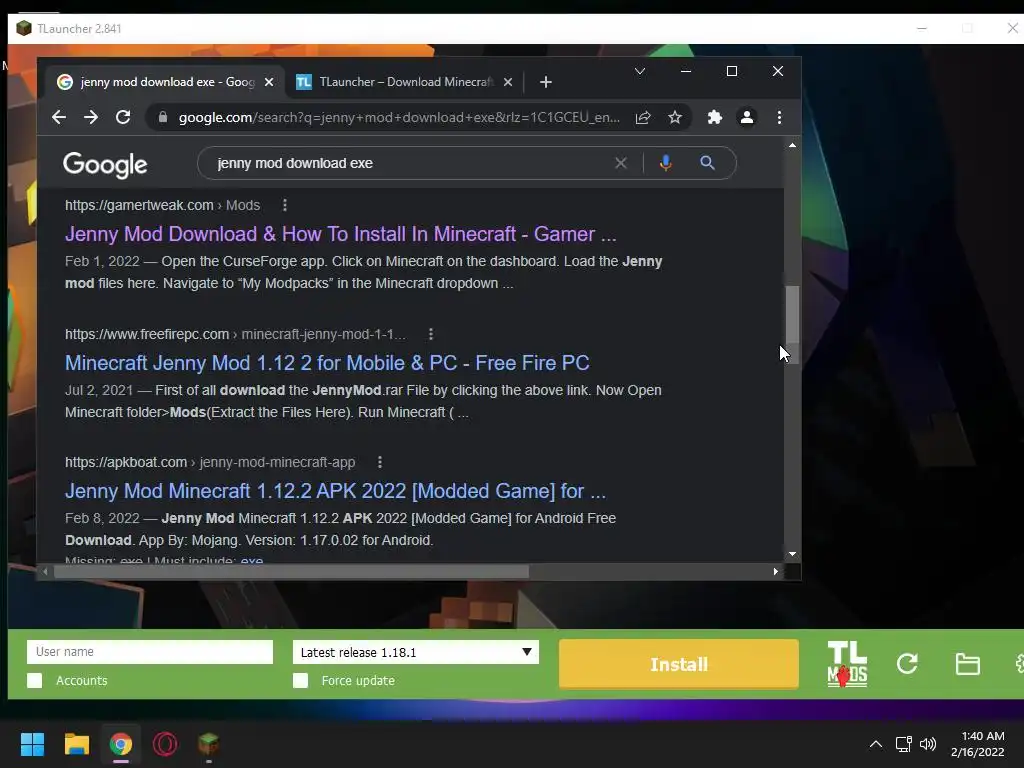Switch to jenny mod download exe tab
The height and width of the screenshot is (768, 1024).
click(166, 82)
